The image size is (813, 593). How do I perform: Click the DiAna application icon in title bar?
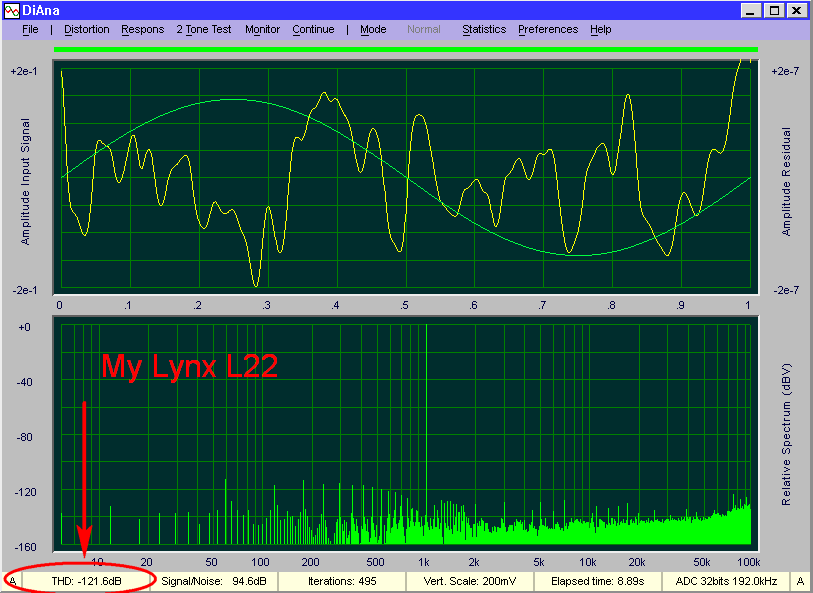(11, 10)
